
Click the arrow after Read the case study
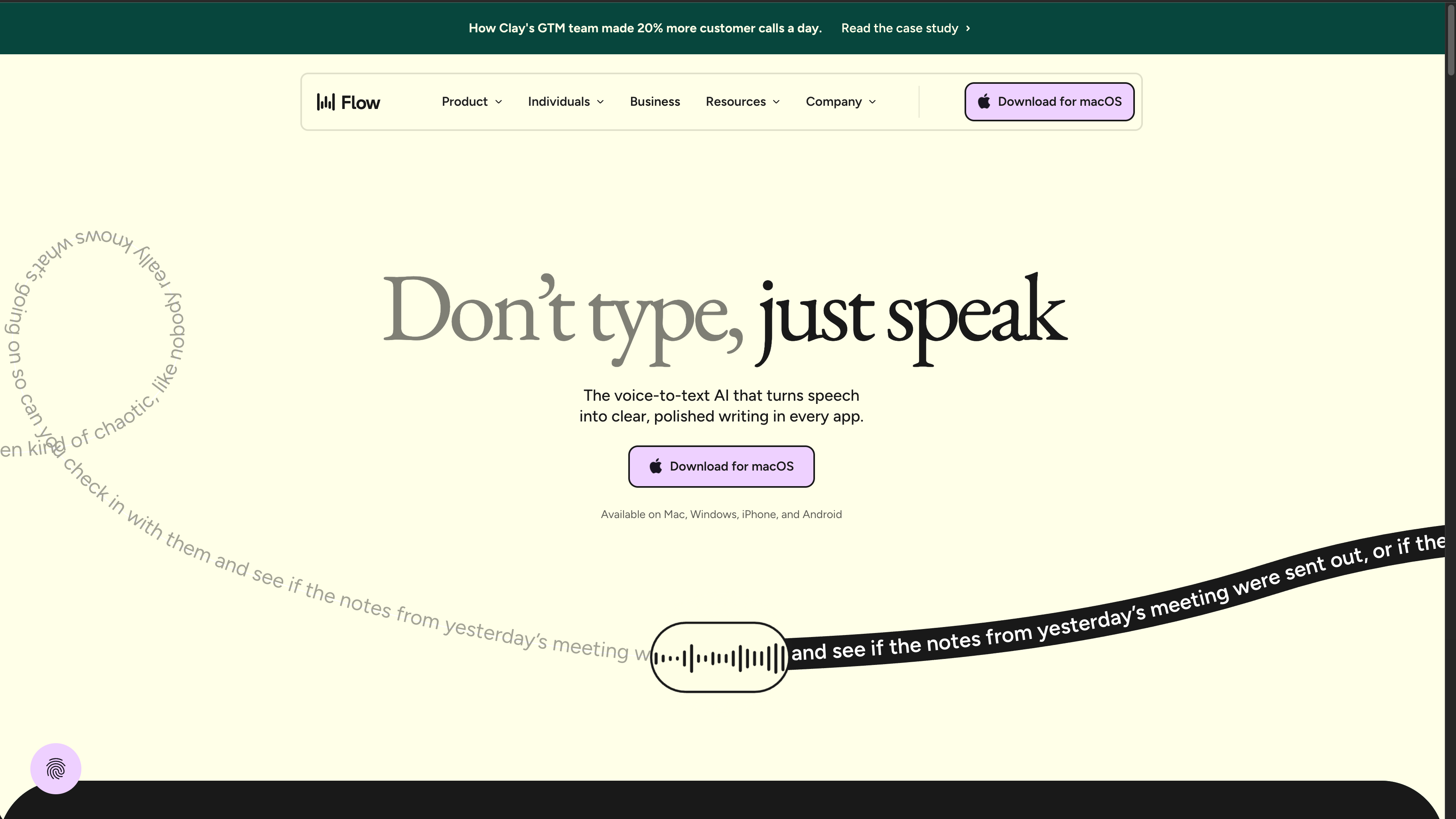click(x=968, y=28)
